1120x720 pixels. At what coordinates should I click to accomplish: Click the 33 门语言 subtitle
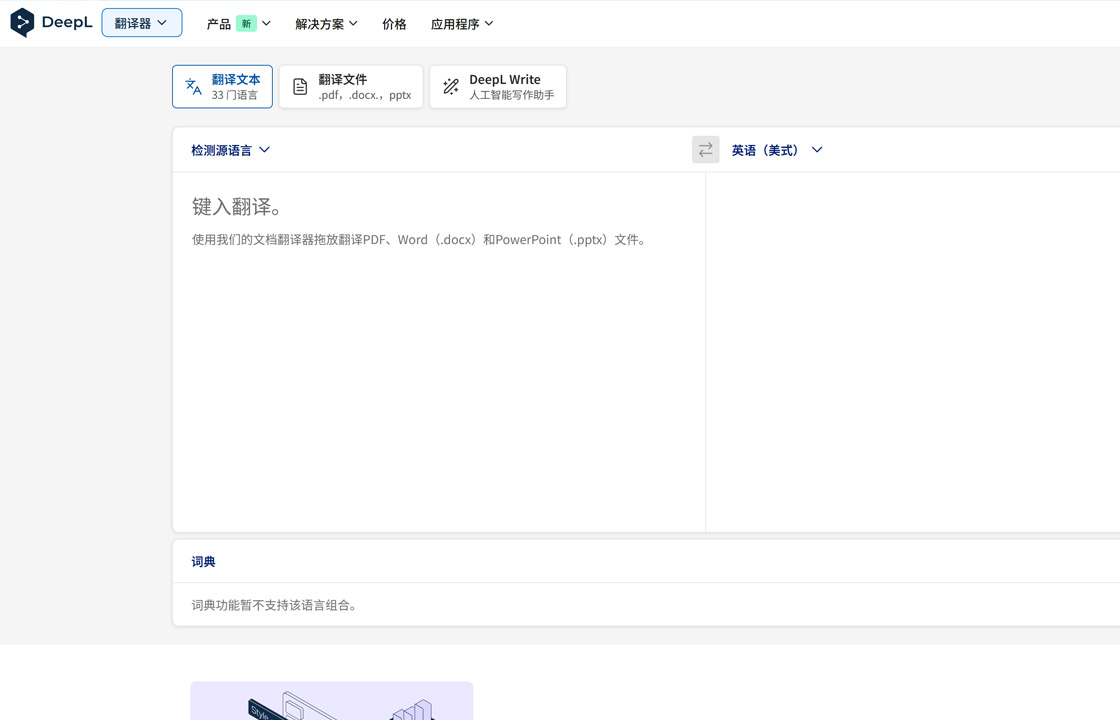pyautogui.click(x=234, y=95)
